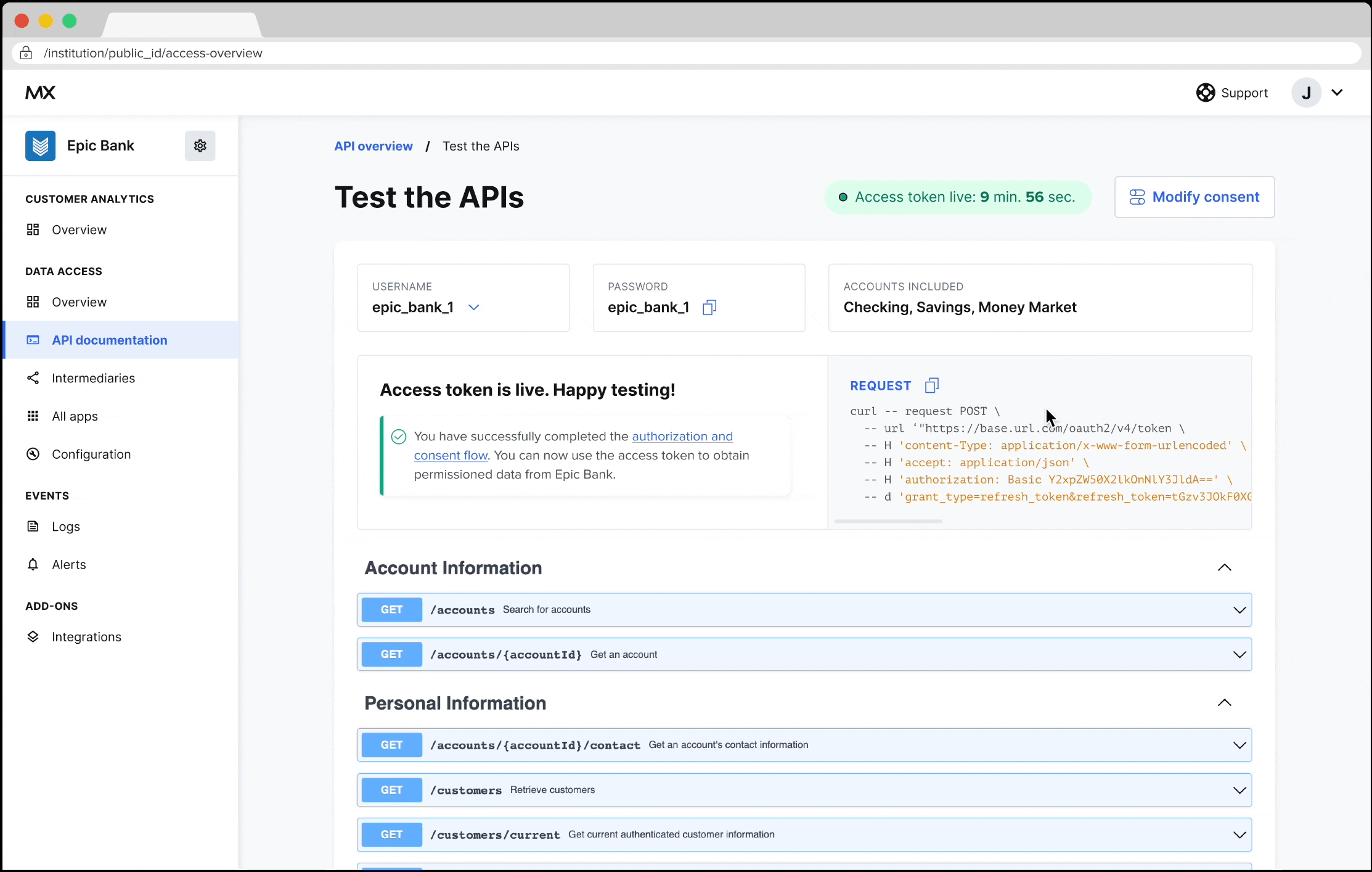The width and height of the screenshot is (1372, 872).
Task: Expand the GET /accounts endpoint row
Action: pyautogui.click(x=1239, y=610)
